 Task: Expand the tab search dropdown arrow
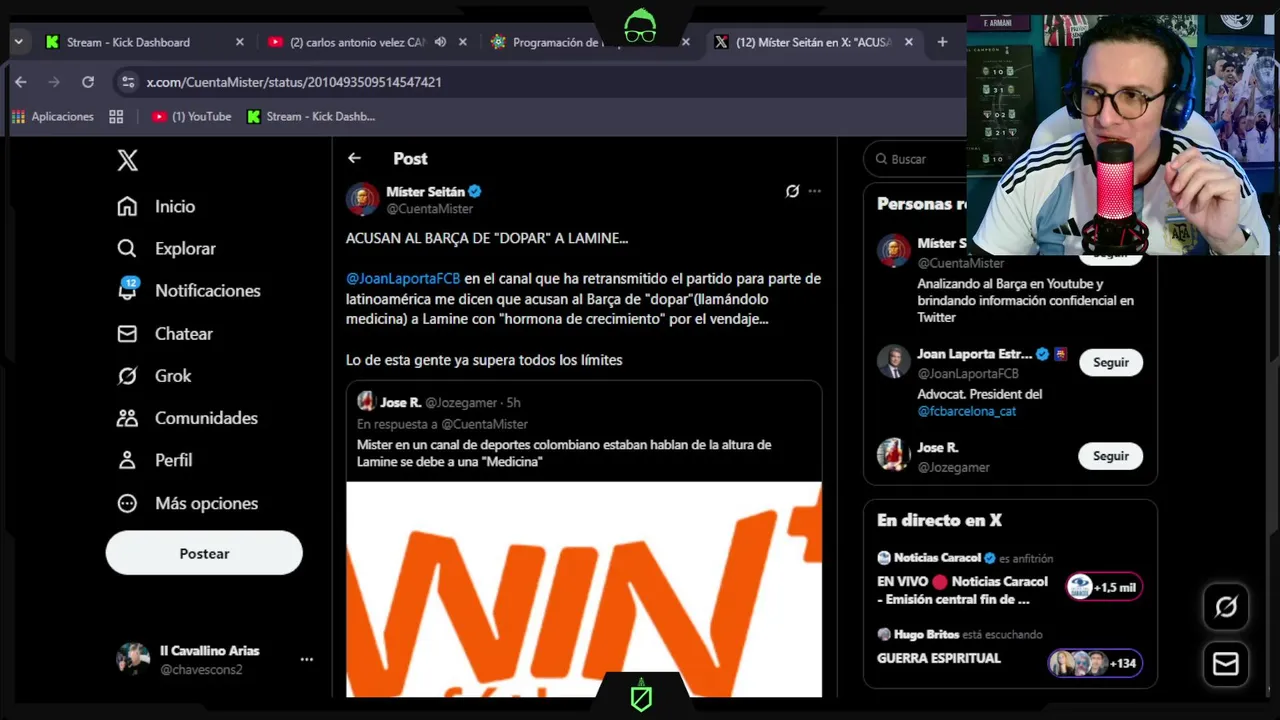[x=18, y=42]
